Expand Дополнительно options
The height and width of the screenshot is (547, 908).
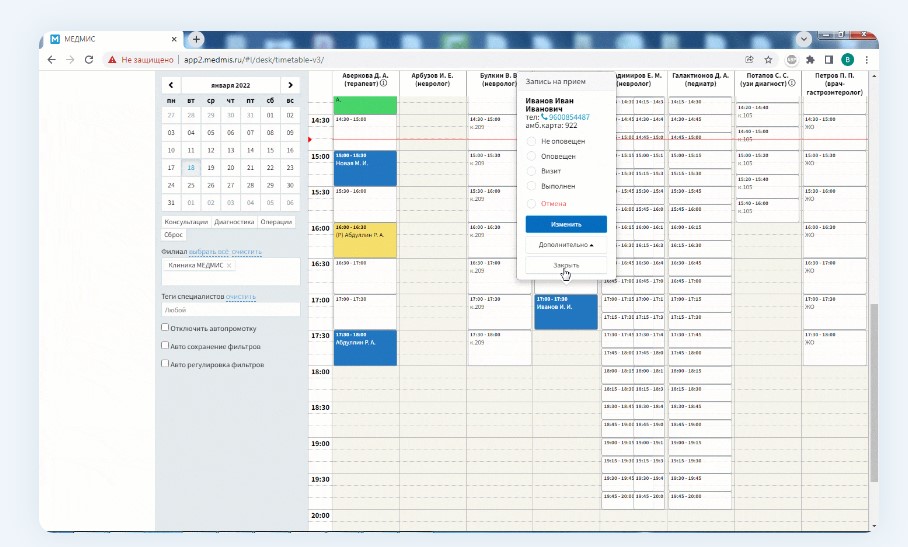566,245
